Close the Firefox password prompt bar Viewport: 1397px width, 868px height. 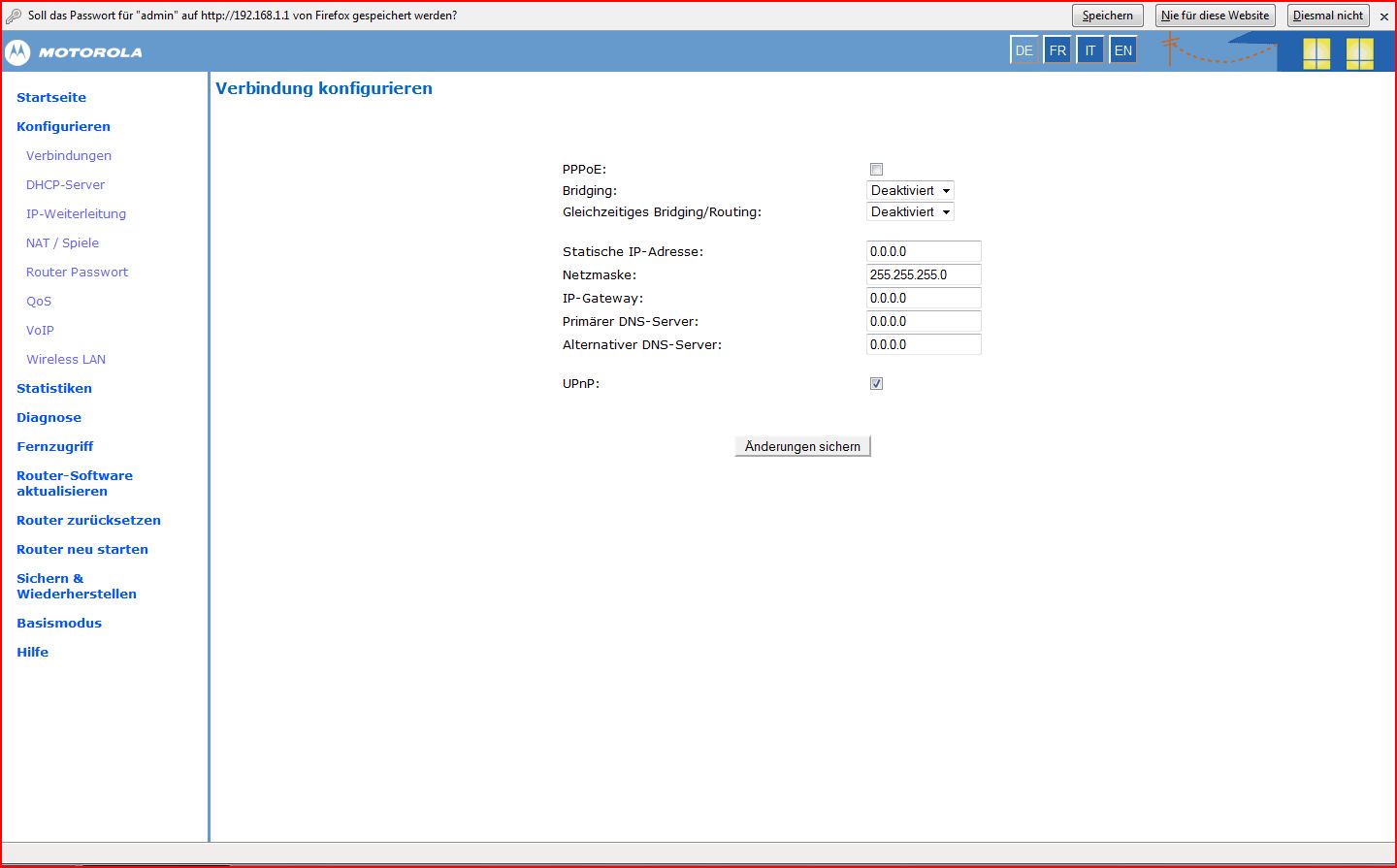(x=1383, y=16)
